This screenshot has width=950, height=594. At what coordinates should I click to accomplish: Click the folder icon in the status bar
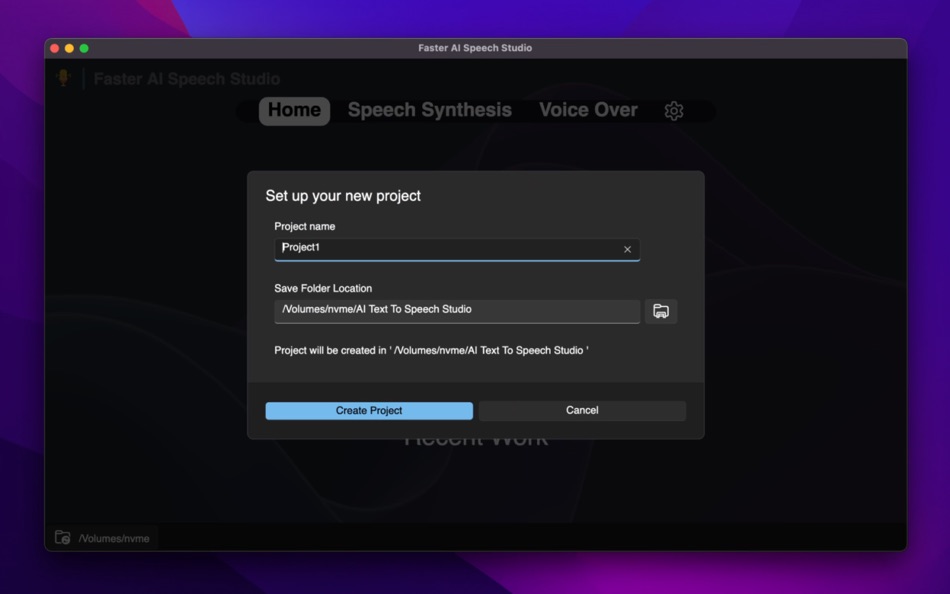(64, 538)
